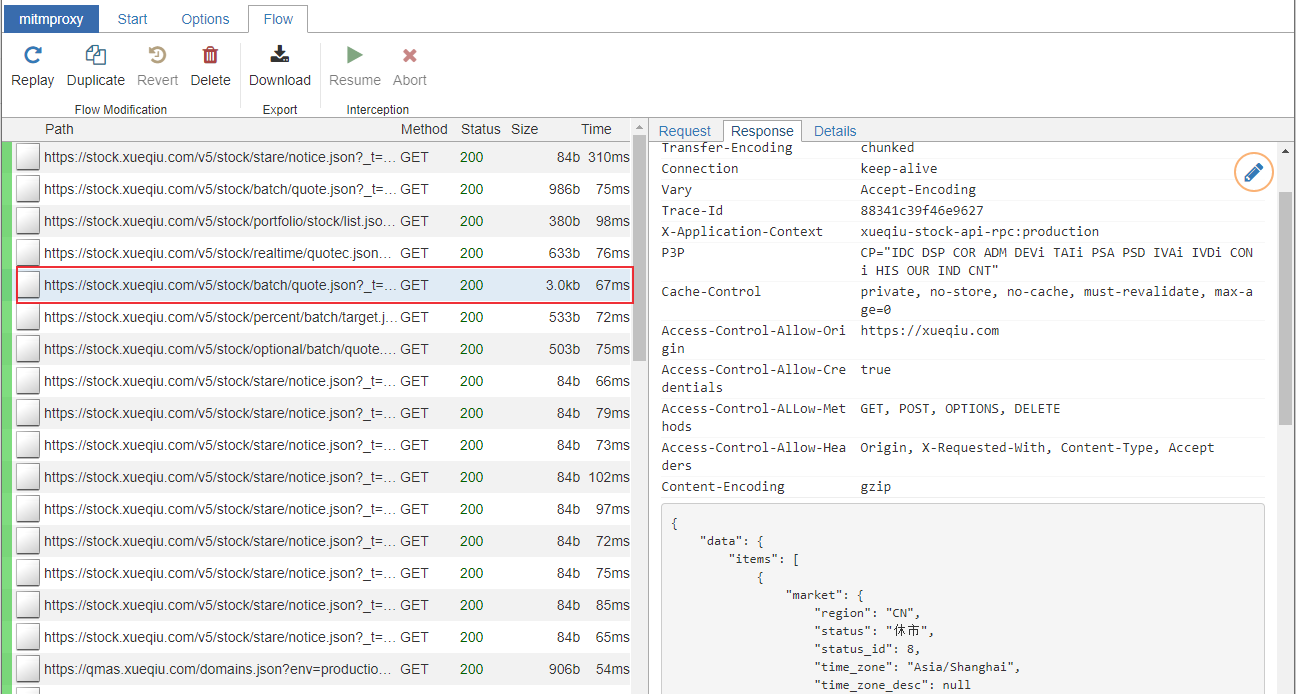This screenshot has width=1296, height=694.
Task: Abort the intercepted flow
Action: pos(410,67)
